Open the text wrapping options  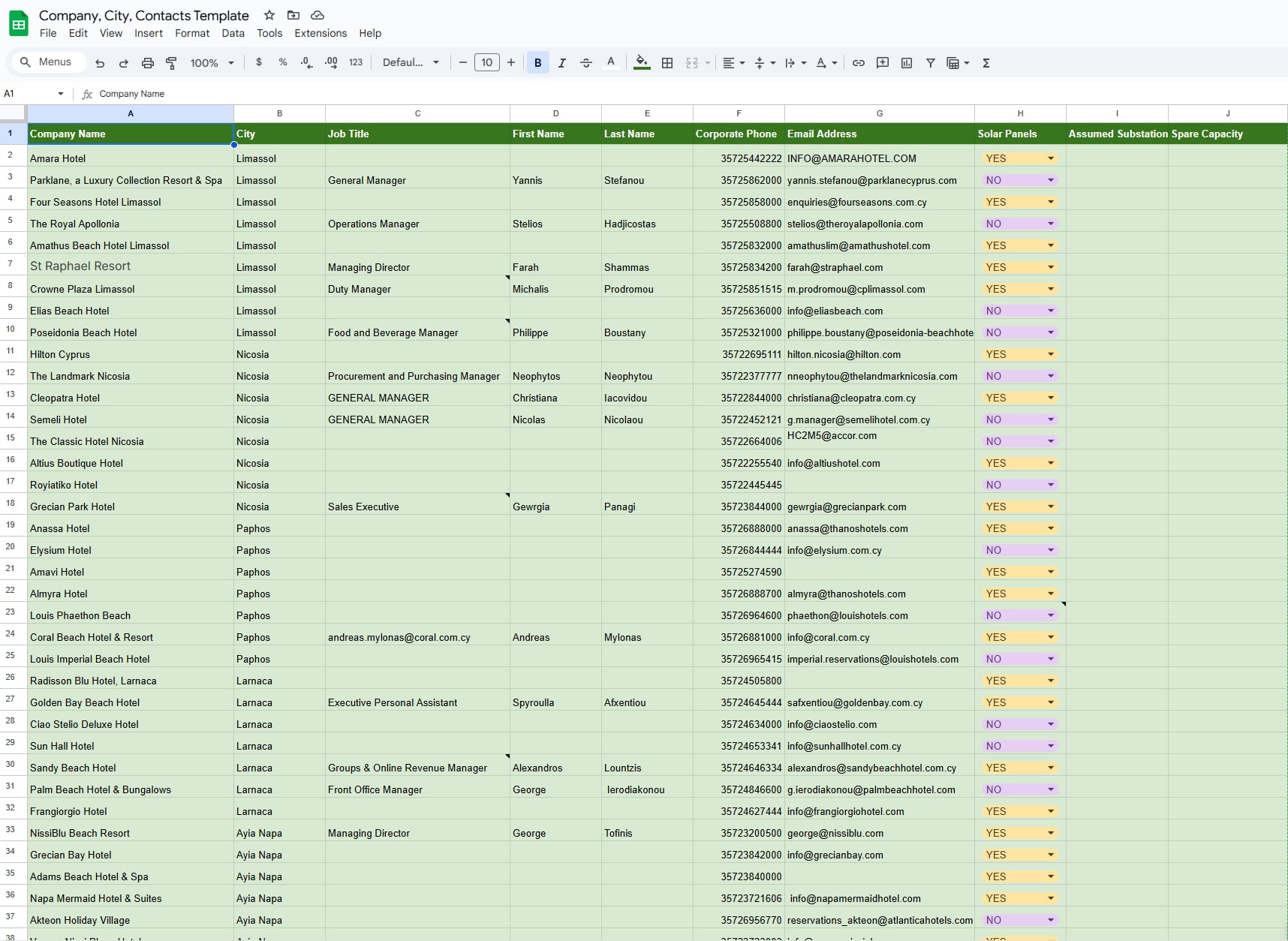point(795,63)
